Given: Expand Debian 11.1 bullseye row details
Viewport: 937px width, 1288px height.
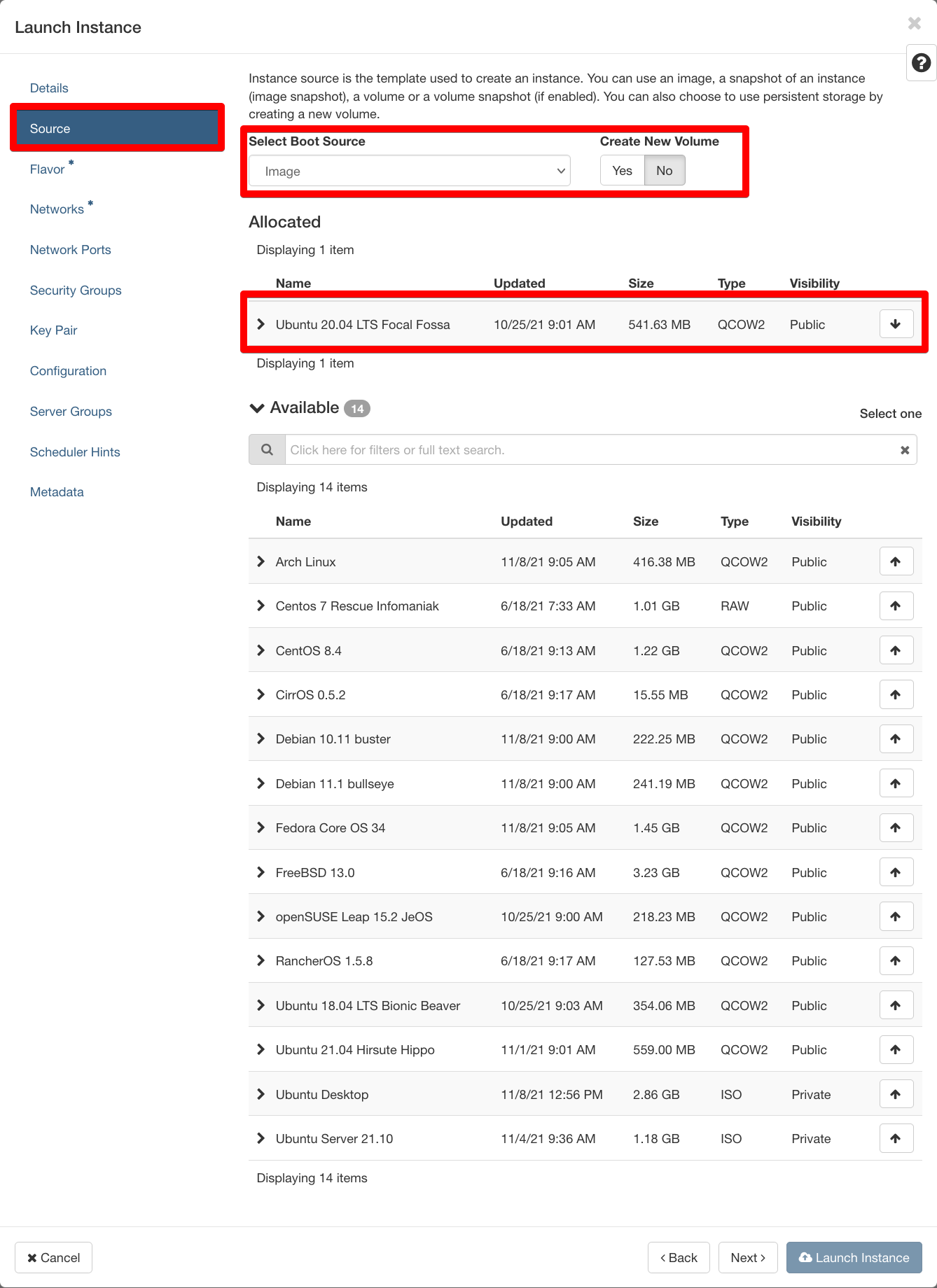Looking at the screenshot, I should pos(261,783).
